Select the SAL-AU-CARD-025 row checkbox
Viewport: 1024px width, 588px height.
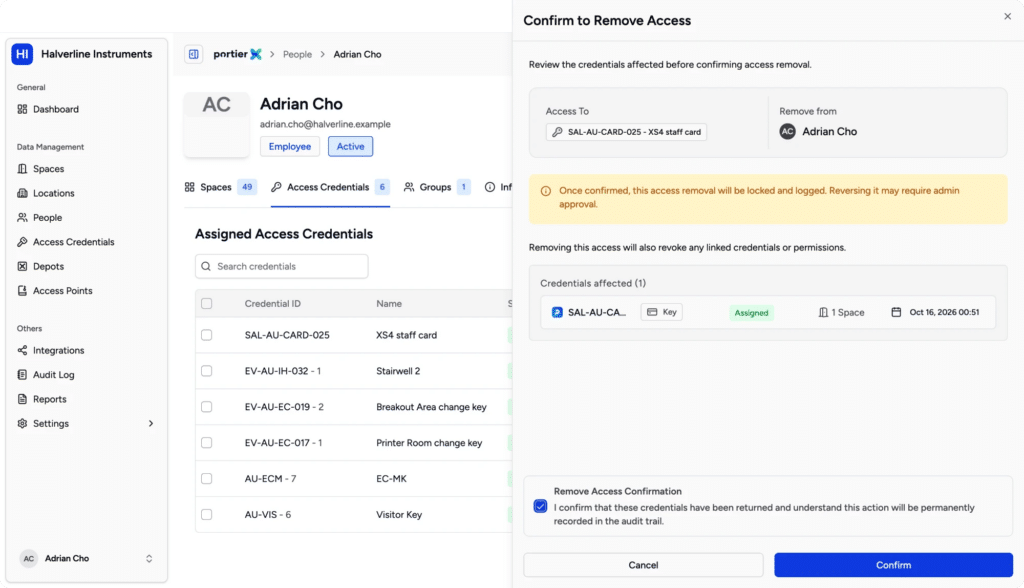pos(206,335)
